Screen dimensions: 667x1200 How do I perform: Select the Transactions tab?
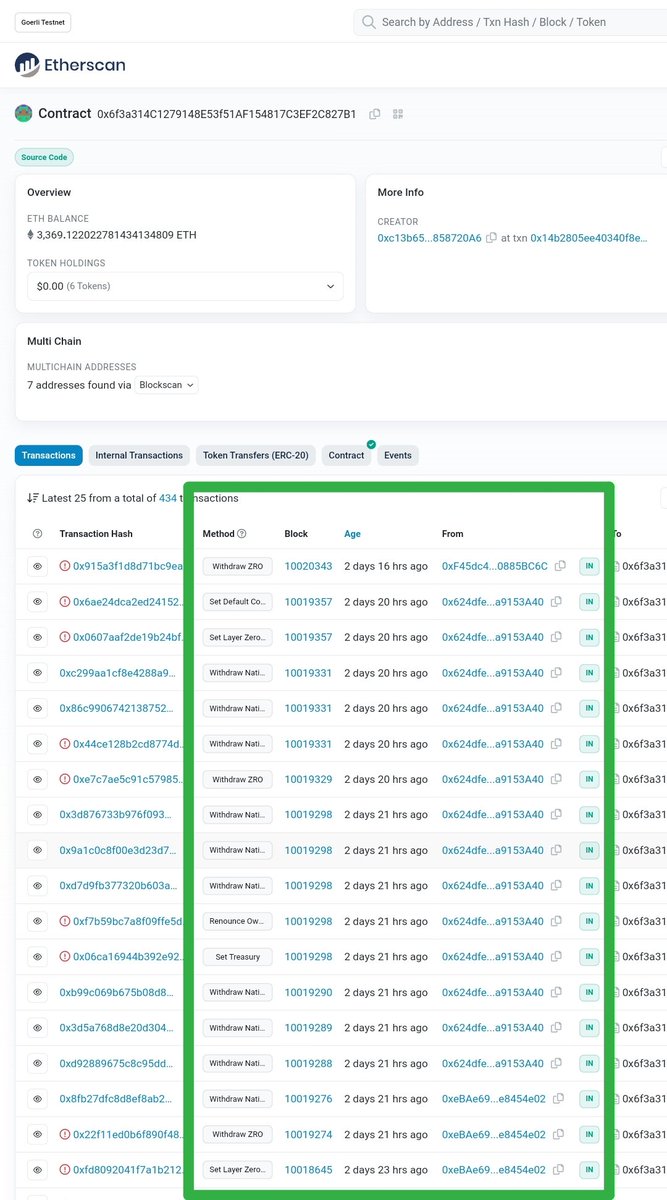(48, 455)
